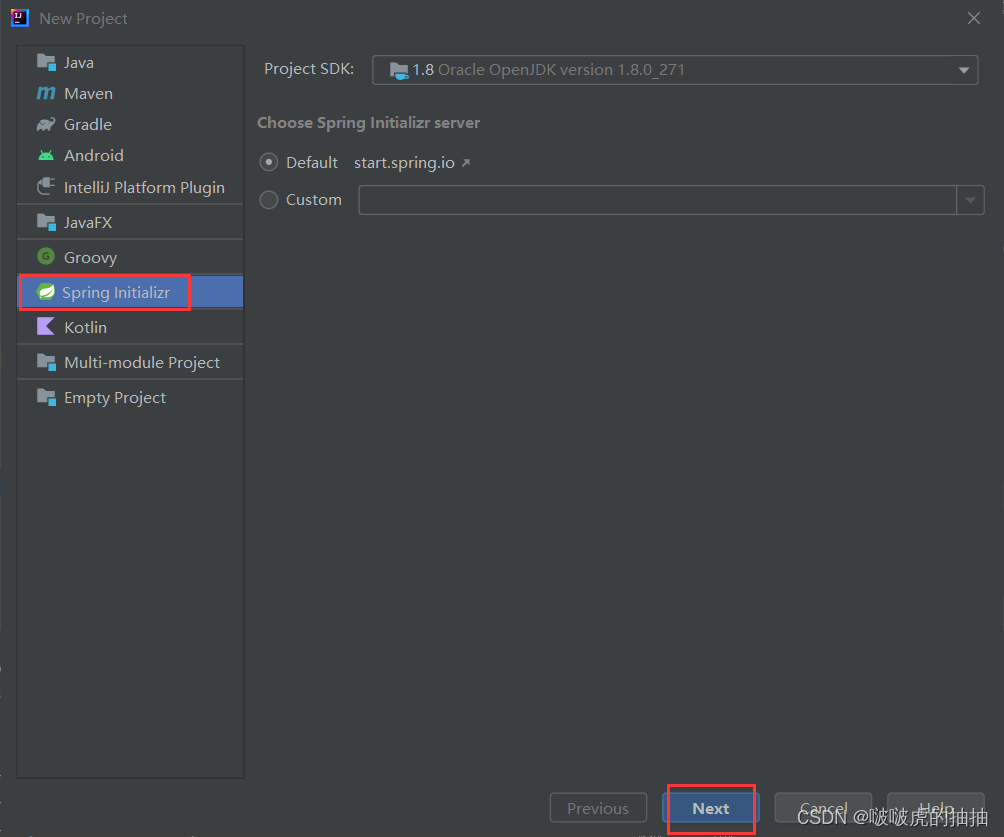Click the IntelliJ IDEA logo in title bar
Viewport: 1004px width, 837px height.
tap(20, 18)
